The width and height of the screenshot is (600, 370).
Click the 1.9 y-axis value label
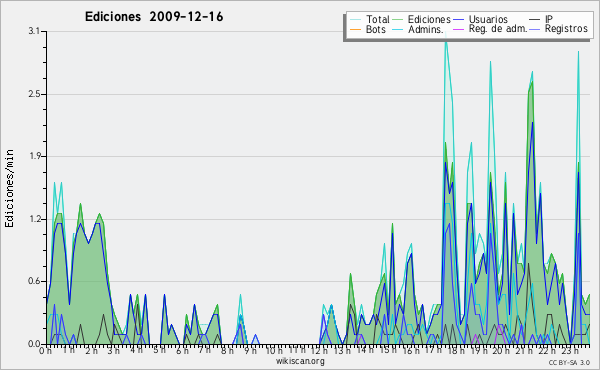point(34,156)
